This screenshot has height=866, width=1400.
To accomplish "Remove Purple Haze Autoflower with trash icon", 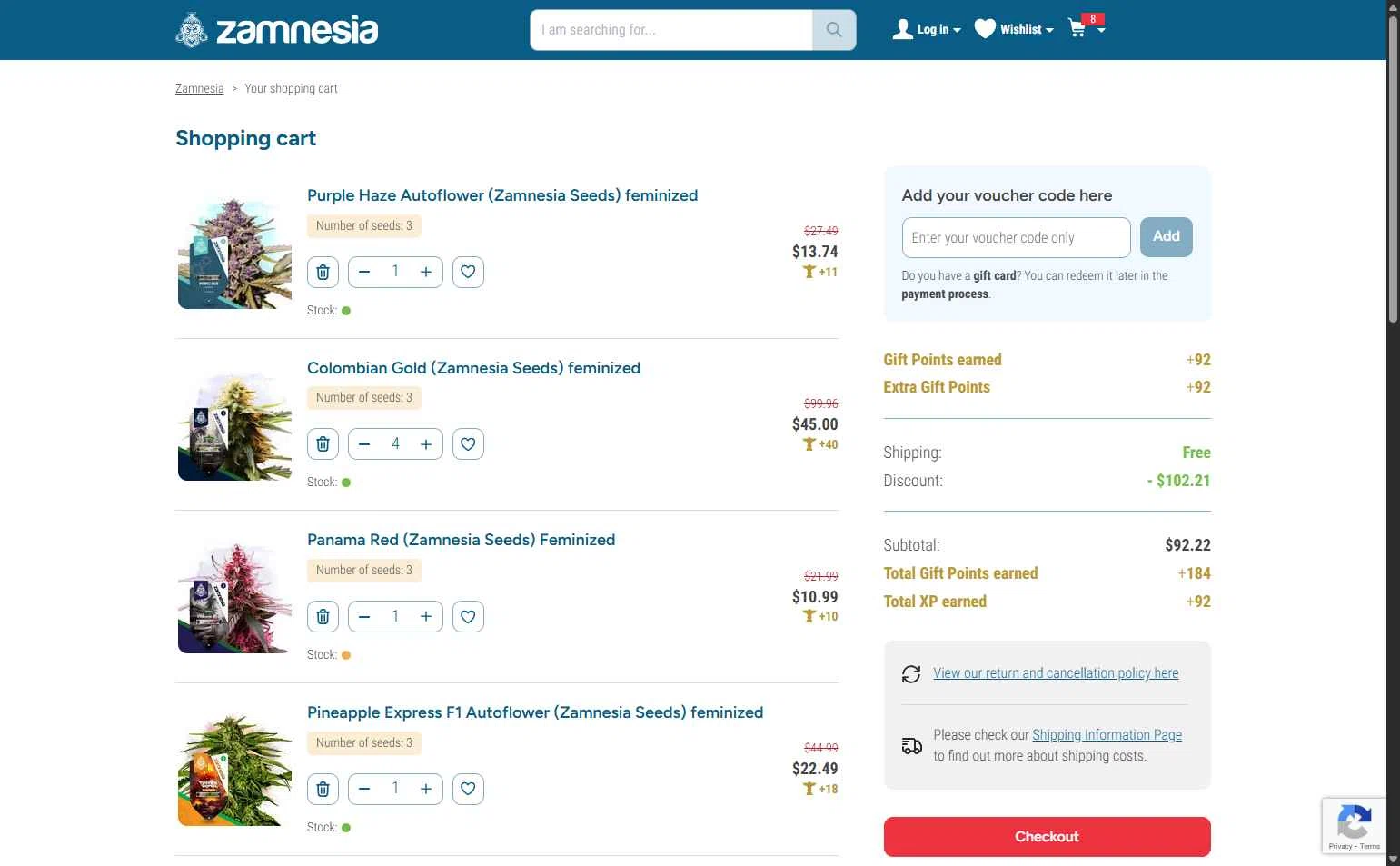I will pos(323,272).
